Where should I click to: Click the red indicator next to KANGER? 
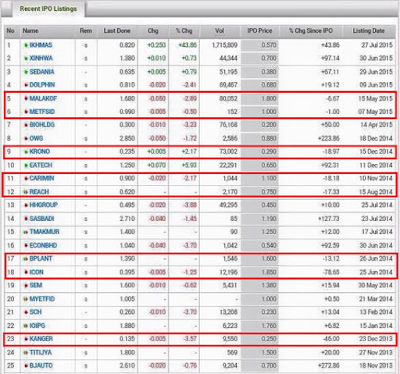click(x=26, y=339)
